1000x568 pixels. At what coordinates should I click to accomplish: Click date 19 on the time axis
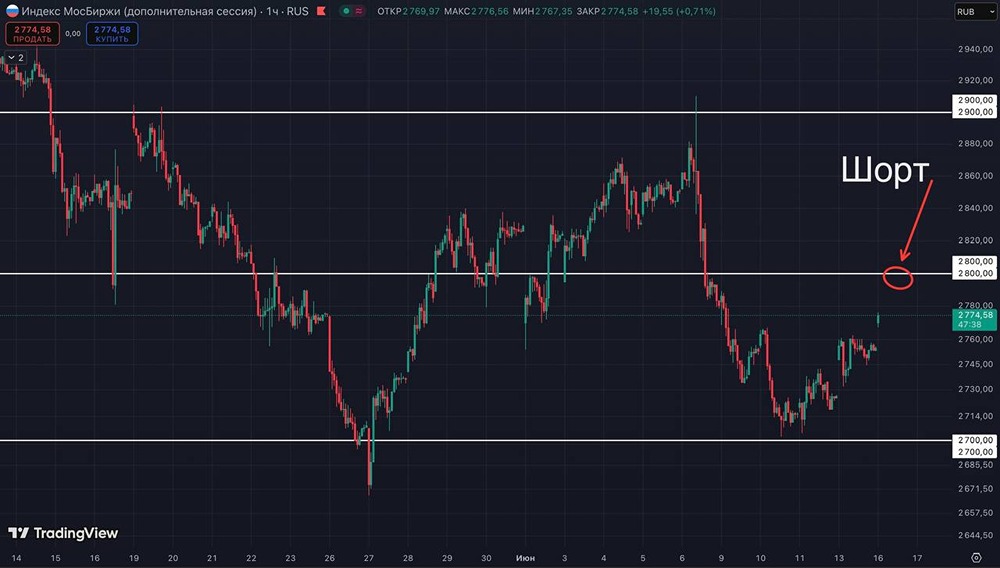tap(134, 558)
